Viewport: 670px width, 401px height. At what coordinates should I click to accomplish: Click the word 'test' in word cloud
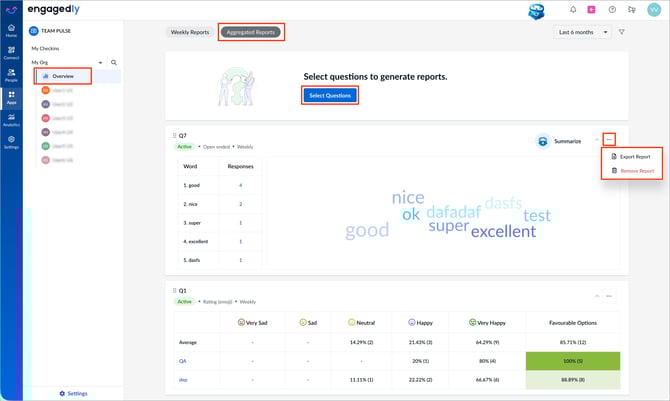(x=537, y=215)
